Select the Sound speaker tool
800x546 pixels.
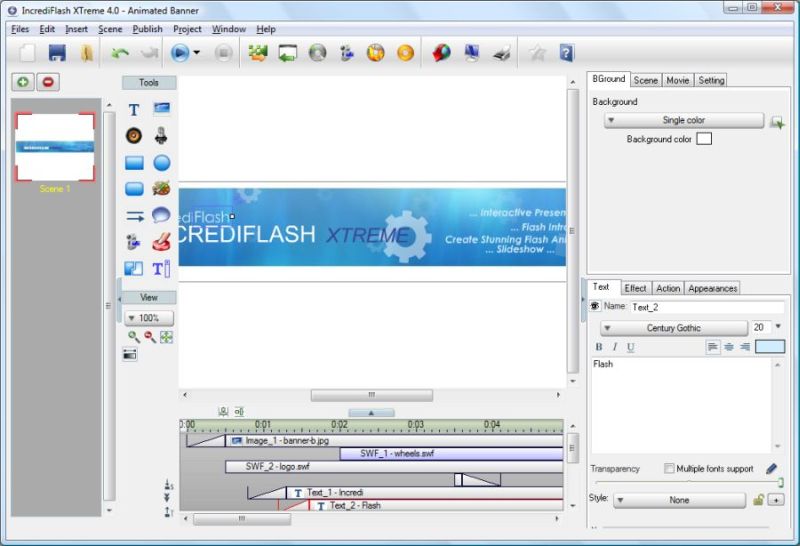coord(134,136)
